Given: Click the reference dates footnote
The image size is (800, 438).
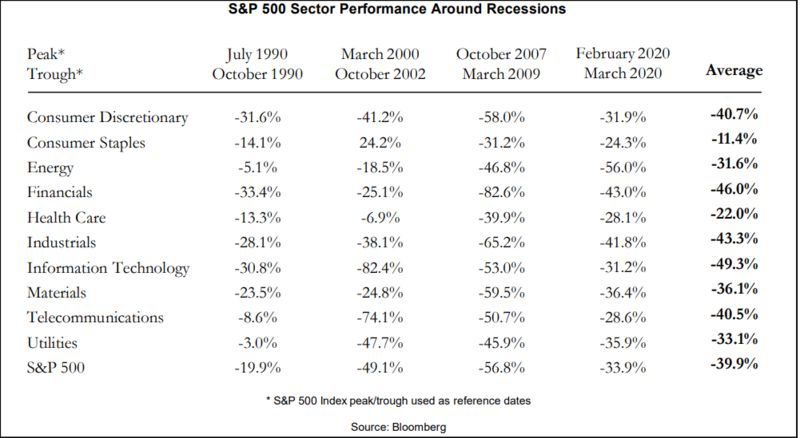Looking at the screenshot, I should [400, 401].
